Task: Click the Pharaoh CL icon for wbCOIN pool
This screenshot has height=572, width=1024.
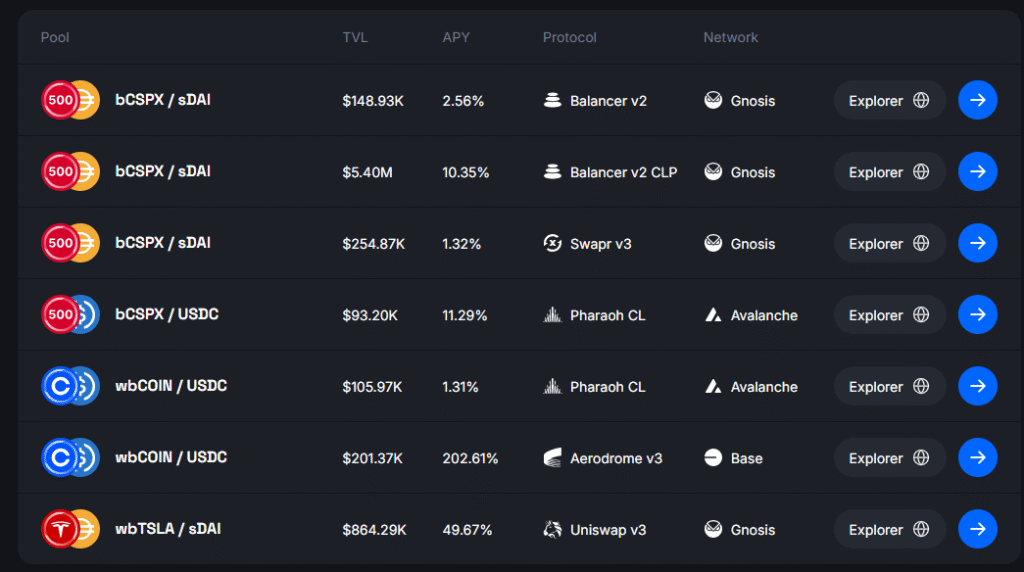Action: (x=552, y=387)
